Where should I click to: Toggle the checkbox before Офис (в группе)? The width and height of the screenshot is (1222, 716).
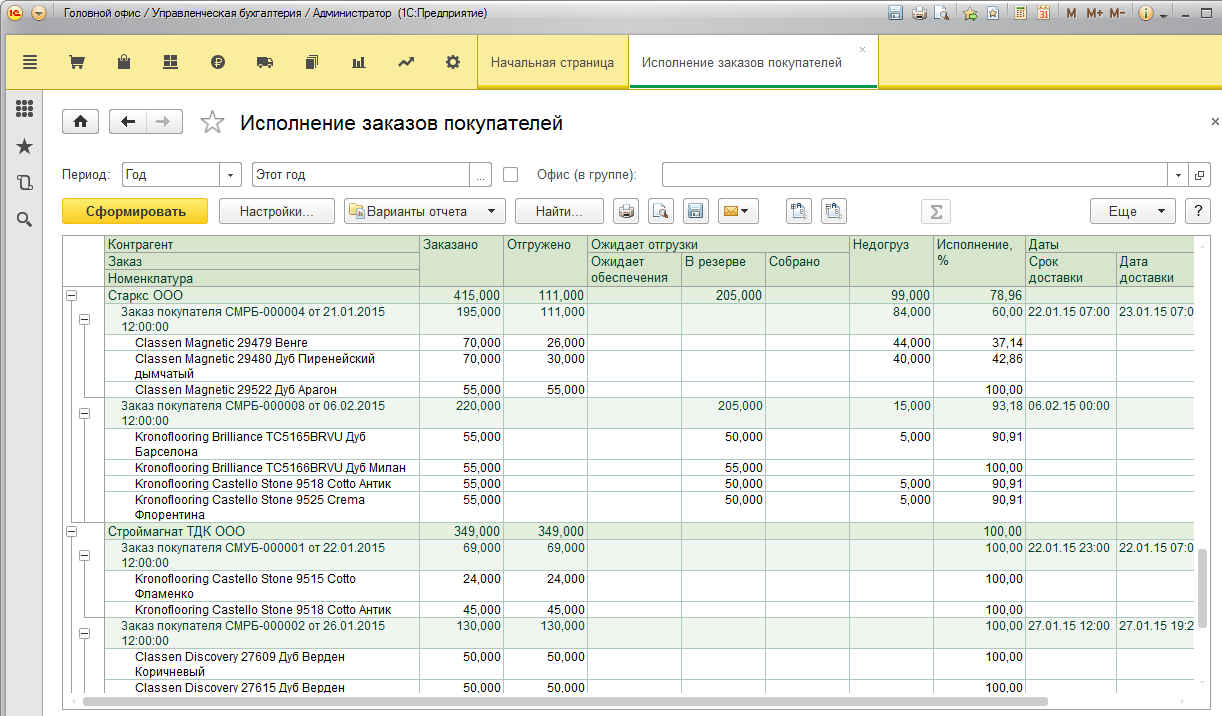point(511,174)
